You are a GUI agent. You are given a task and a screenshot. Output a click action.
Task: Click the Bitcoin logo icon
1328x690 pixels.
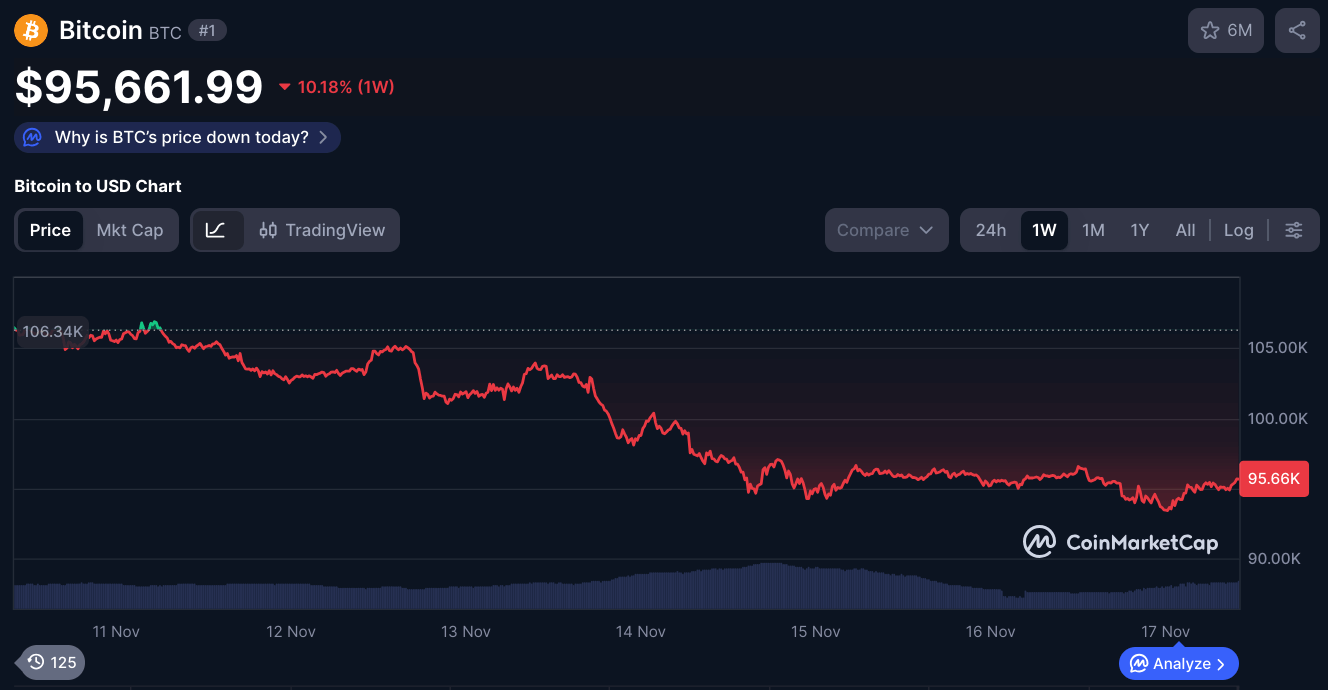pos(30,30)
